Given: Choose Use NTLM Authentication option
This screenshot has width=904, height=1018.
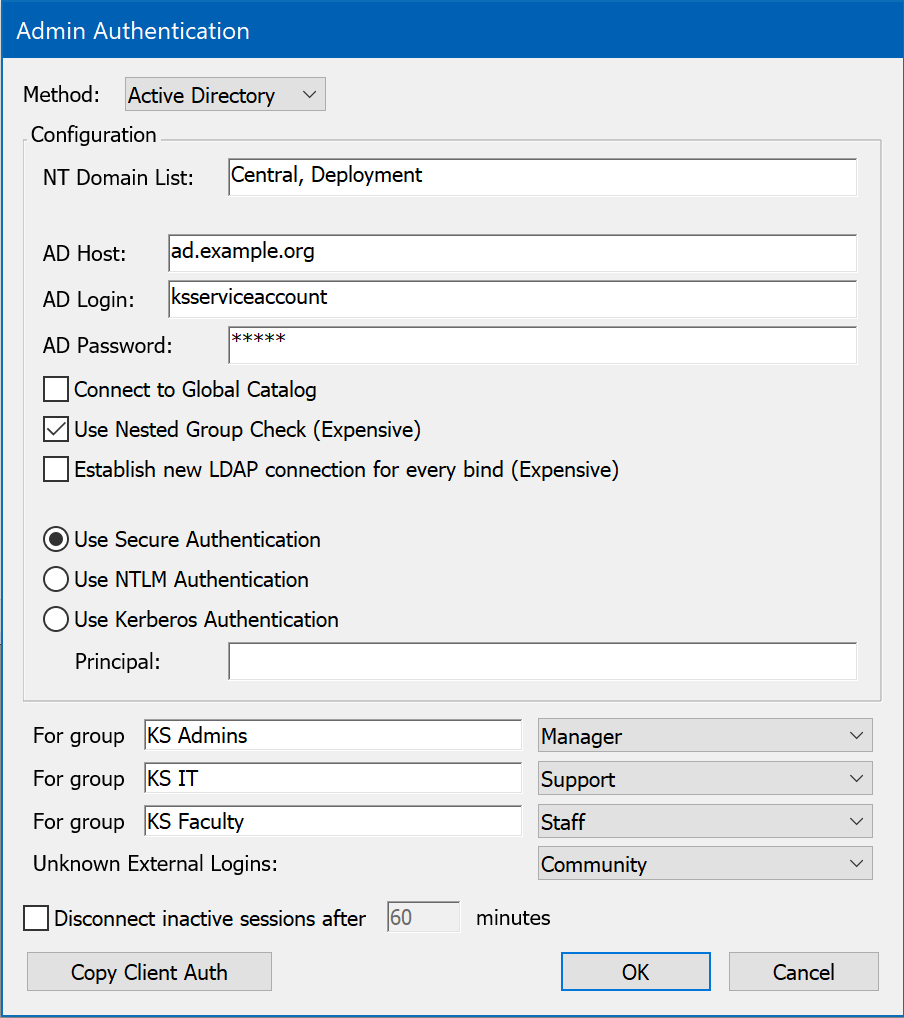Looking at the screenshot, I should [x=56, y=580].
